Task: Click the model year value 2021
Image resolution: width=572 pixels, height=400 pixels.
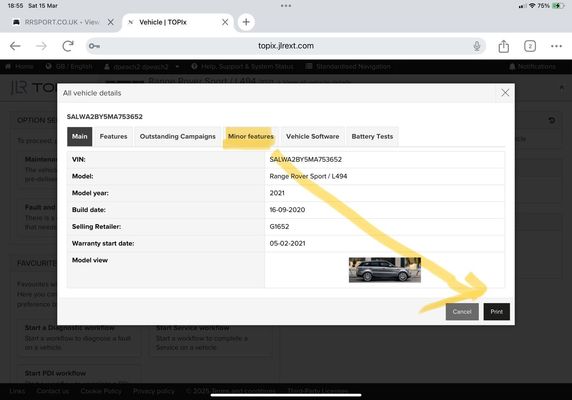Action: coord(277,193)
